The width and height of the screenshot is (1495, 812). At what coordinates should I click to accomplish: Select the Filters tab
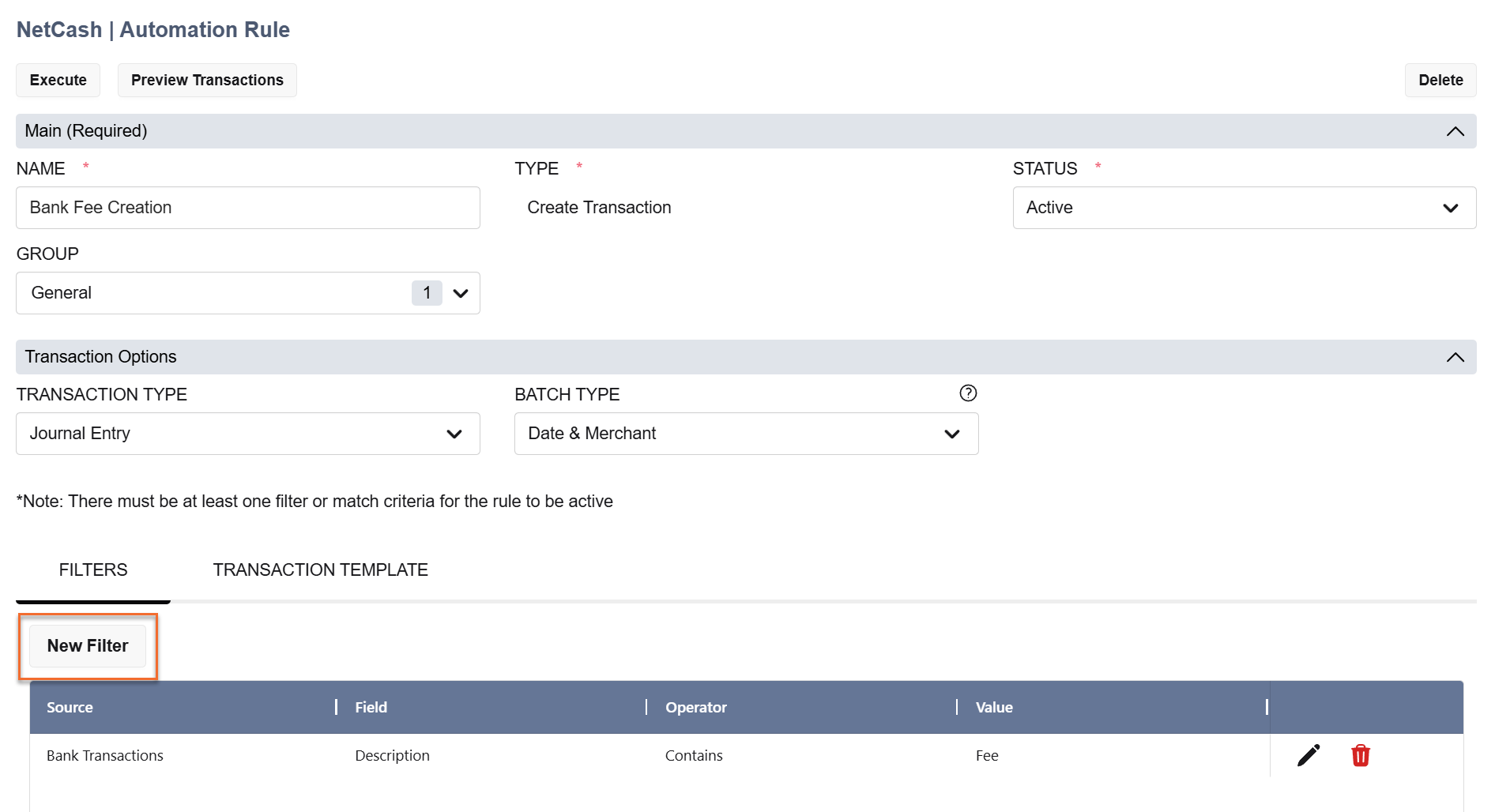(x=93, y=570)
